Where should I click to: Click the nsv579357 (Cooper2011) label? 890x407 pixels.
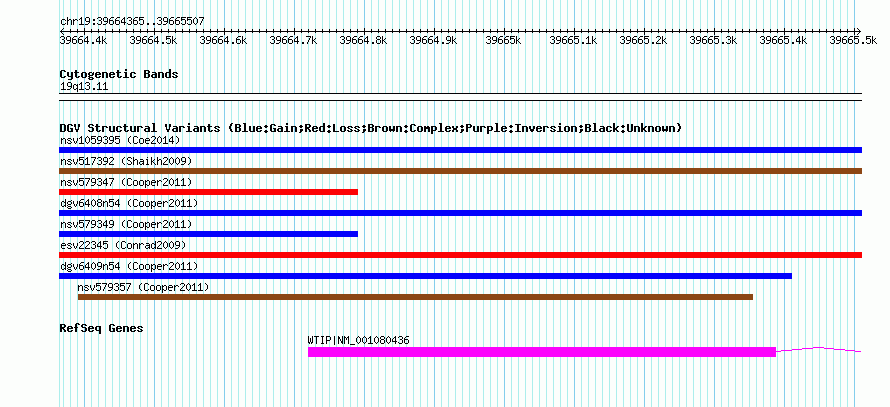144,287
